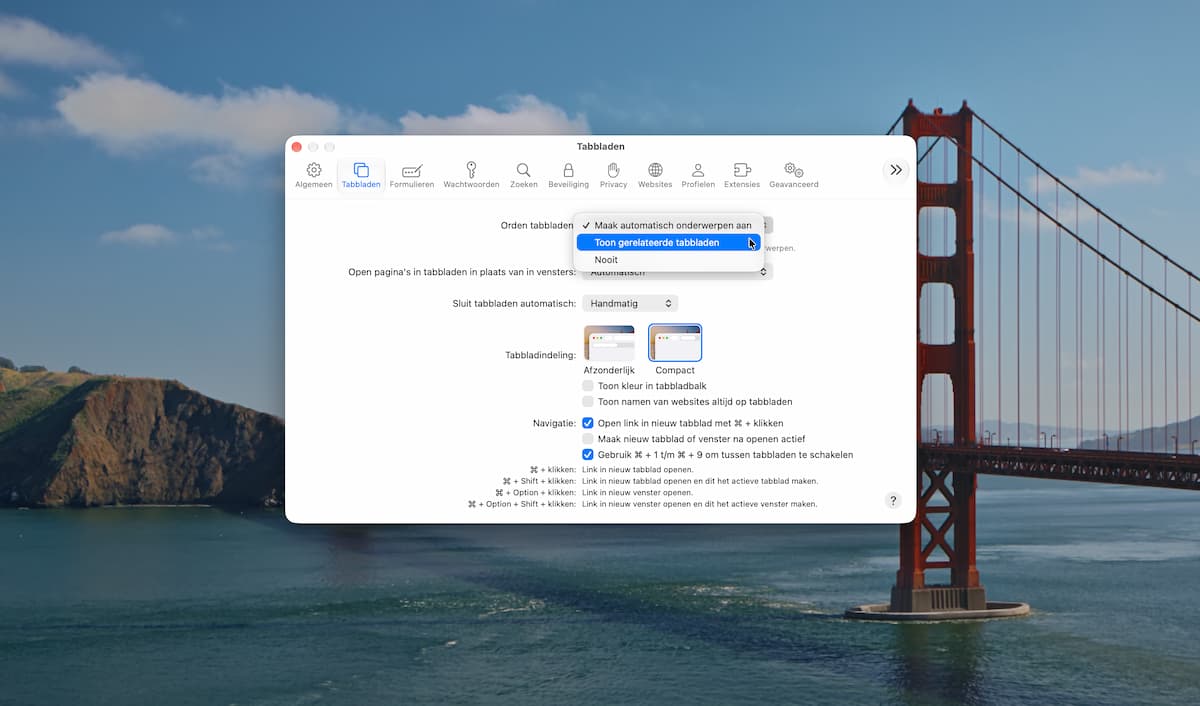
Task: Tick 'Toon namen van websites altijd op tabbladen'
Action: point(588,401)
